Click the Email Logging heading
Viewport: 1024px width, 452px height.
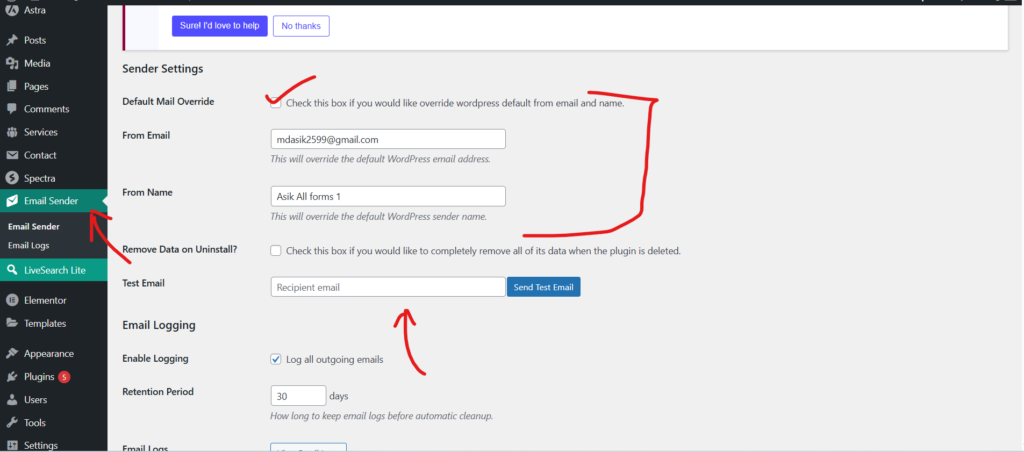coord(159,325)
